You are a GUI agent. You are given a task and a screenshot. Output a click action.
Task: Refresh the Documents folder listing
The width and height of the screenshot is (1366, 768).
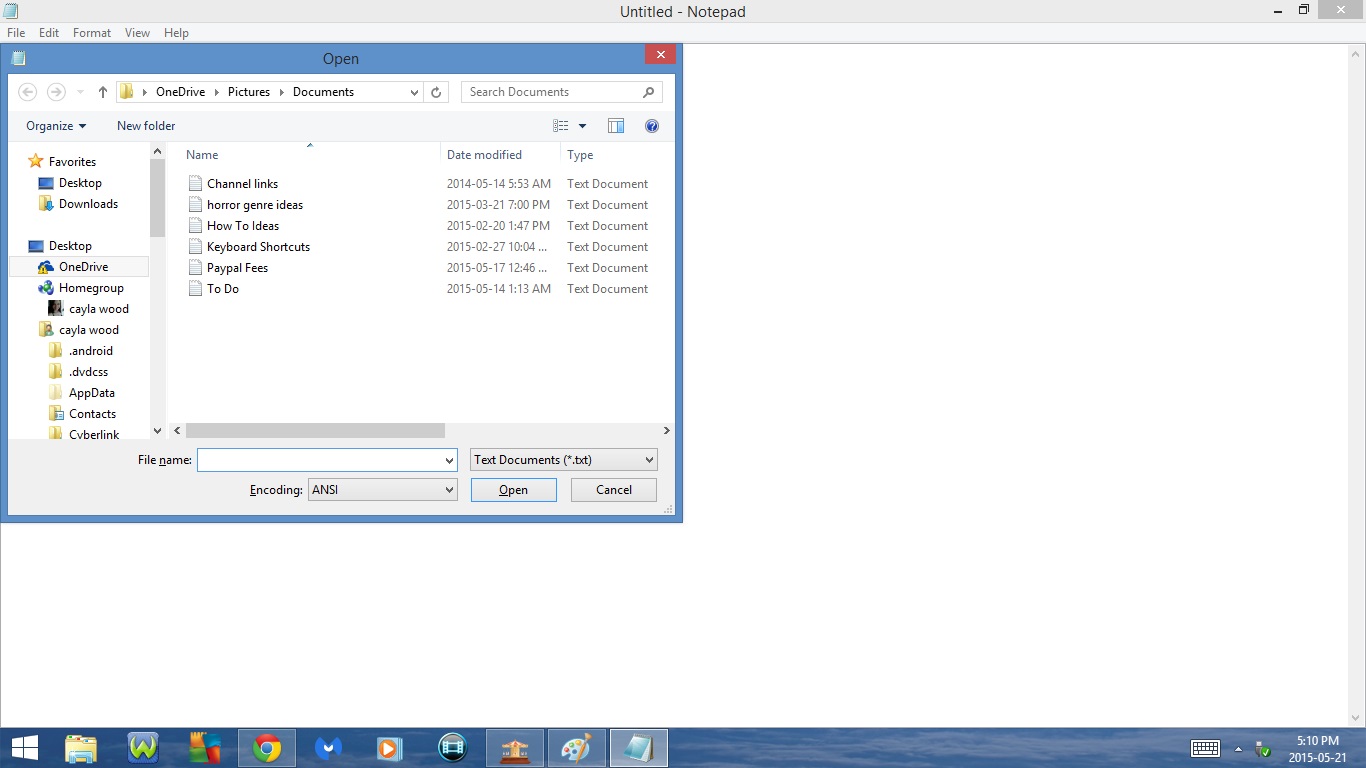click(x=436, y=92)
